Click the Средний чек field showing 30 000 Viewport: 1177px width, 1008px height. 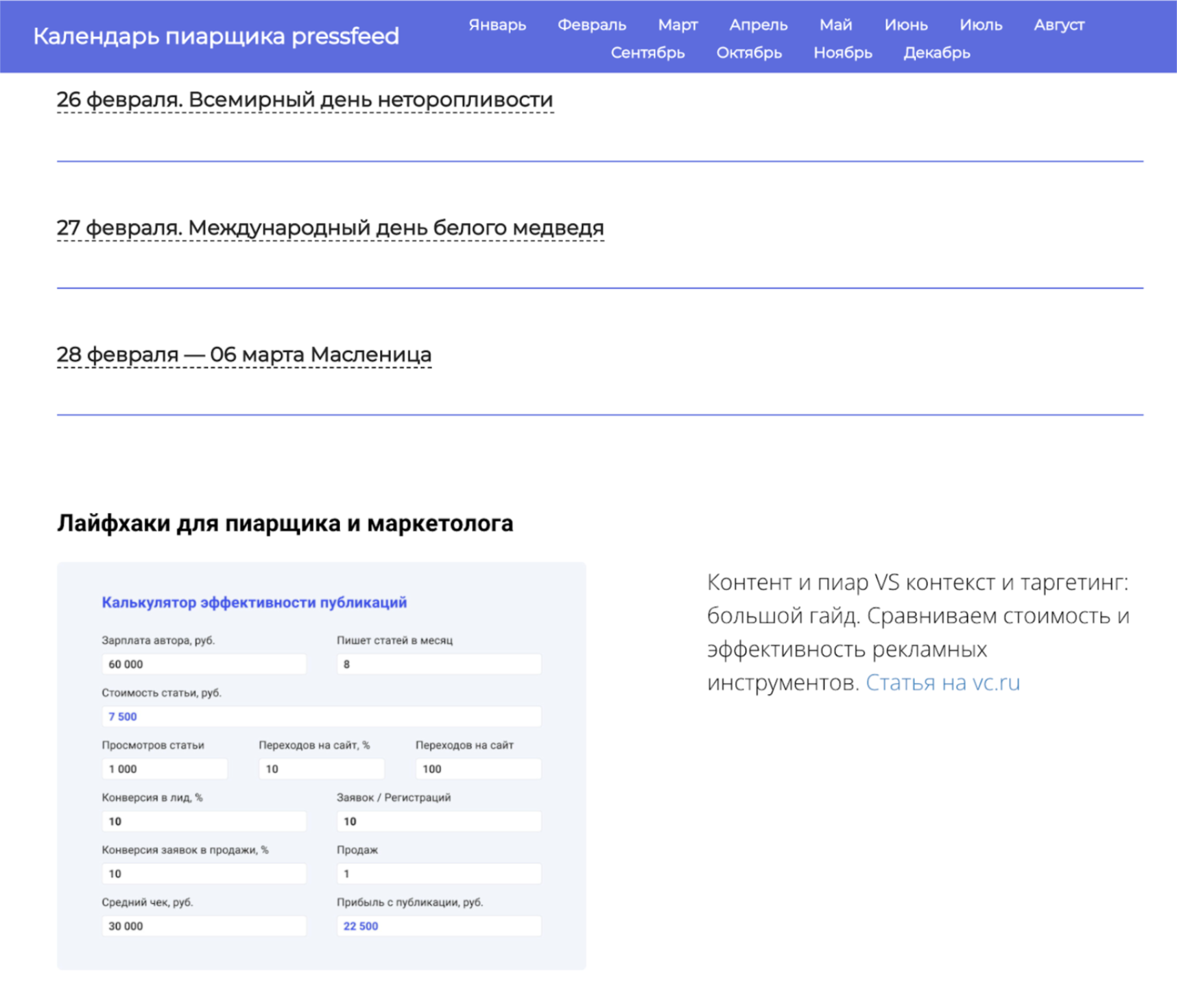tap(204, 926)
